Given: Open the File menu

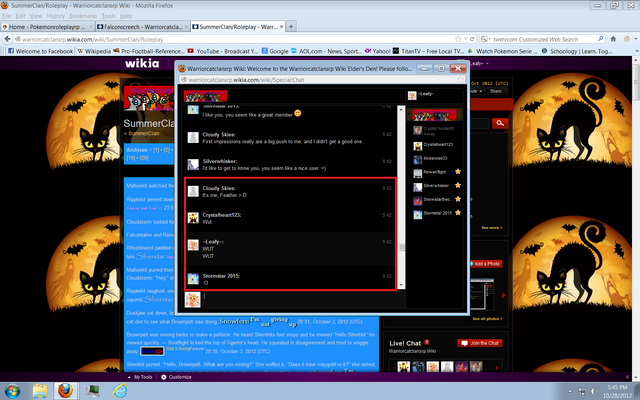Looking at the screenshot, I should [x=7, y=16].
